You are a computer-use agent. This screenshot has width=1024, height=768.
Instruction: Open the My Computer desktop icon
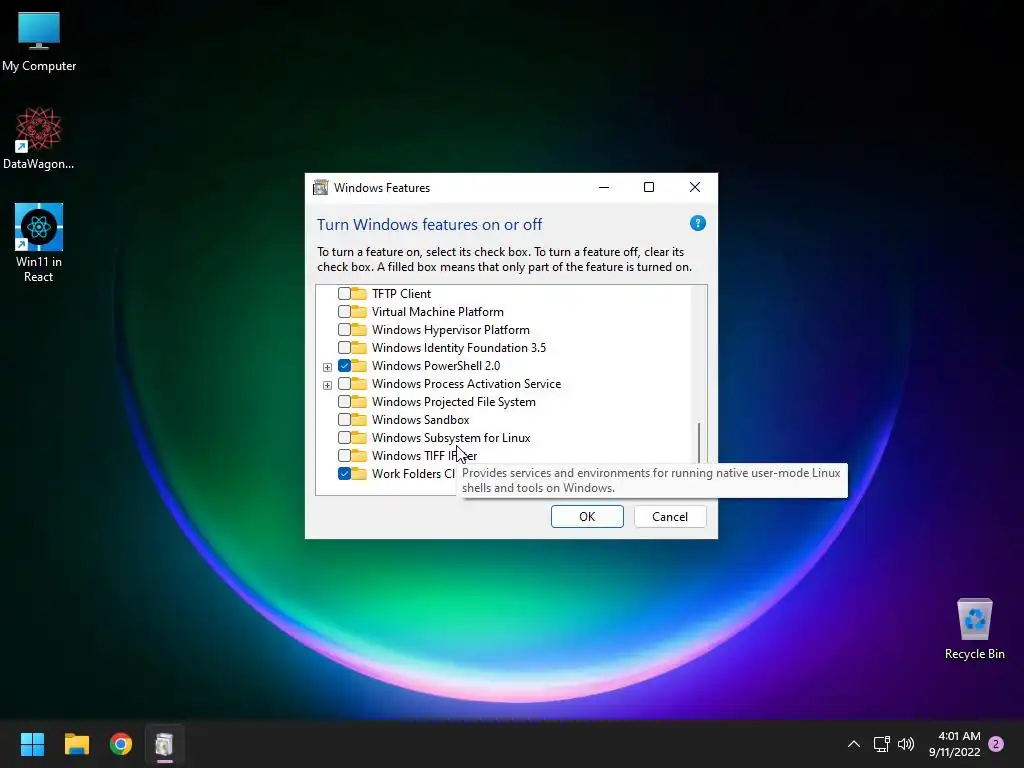click(x=39, y=42)
